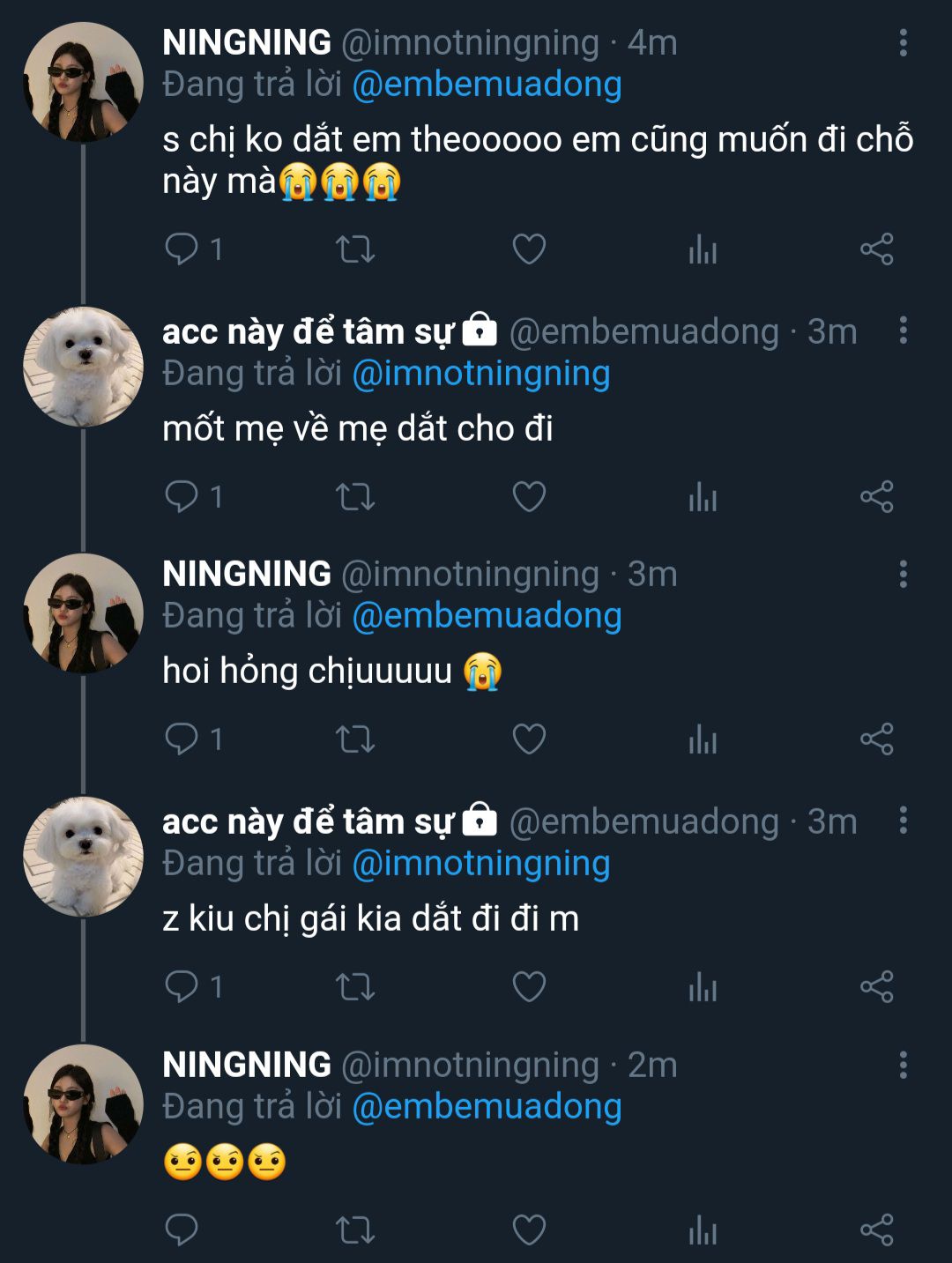The height and width of the screenshot is (1263, 952).
Task: Reply to the "mốt mẹ về mẹ dắt" tweet
Action: tap(182, 497)
